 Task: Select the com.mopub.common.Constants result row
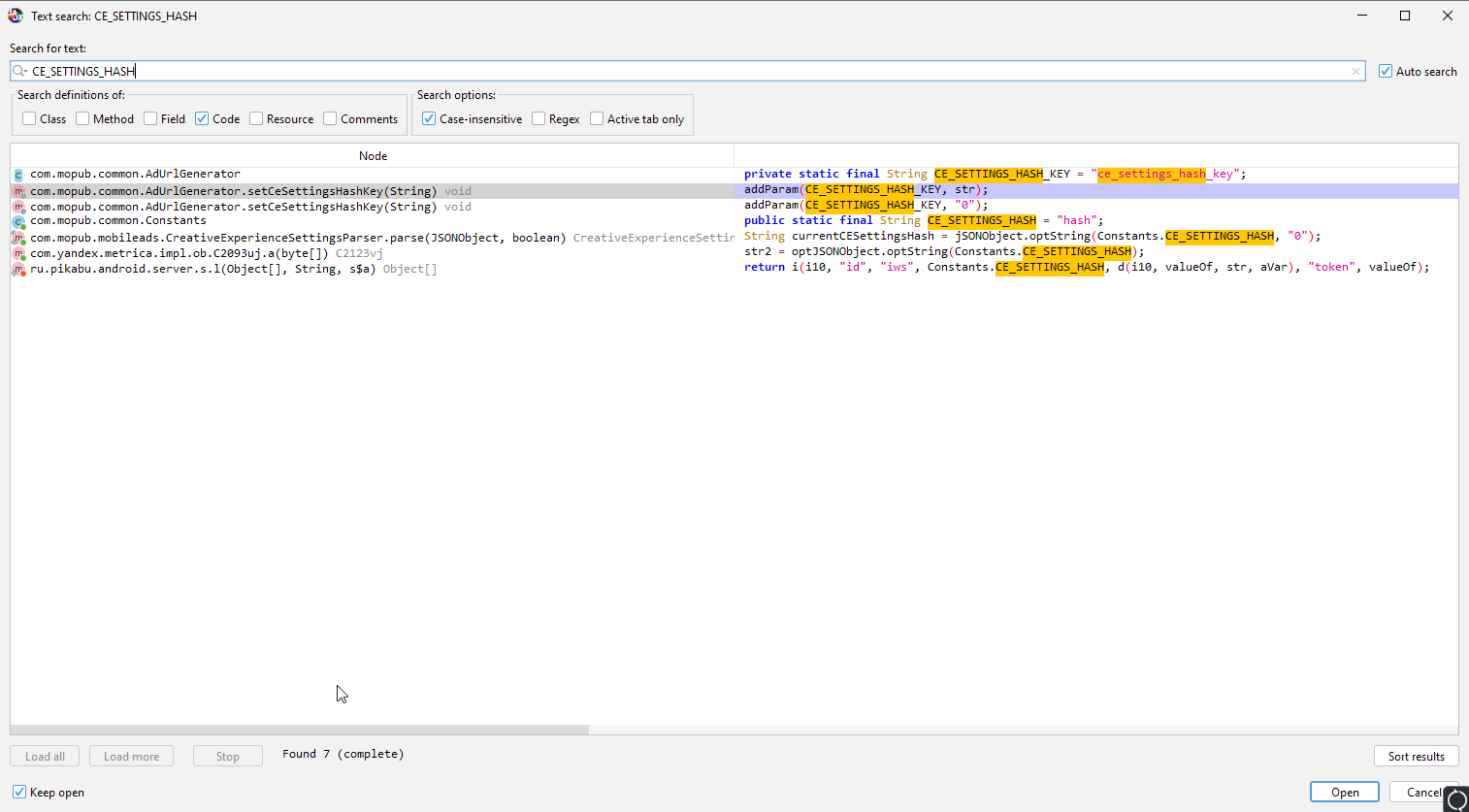pyautogui.click(x=118, y=220)
